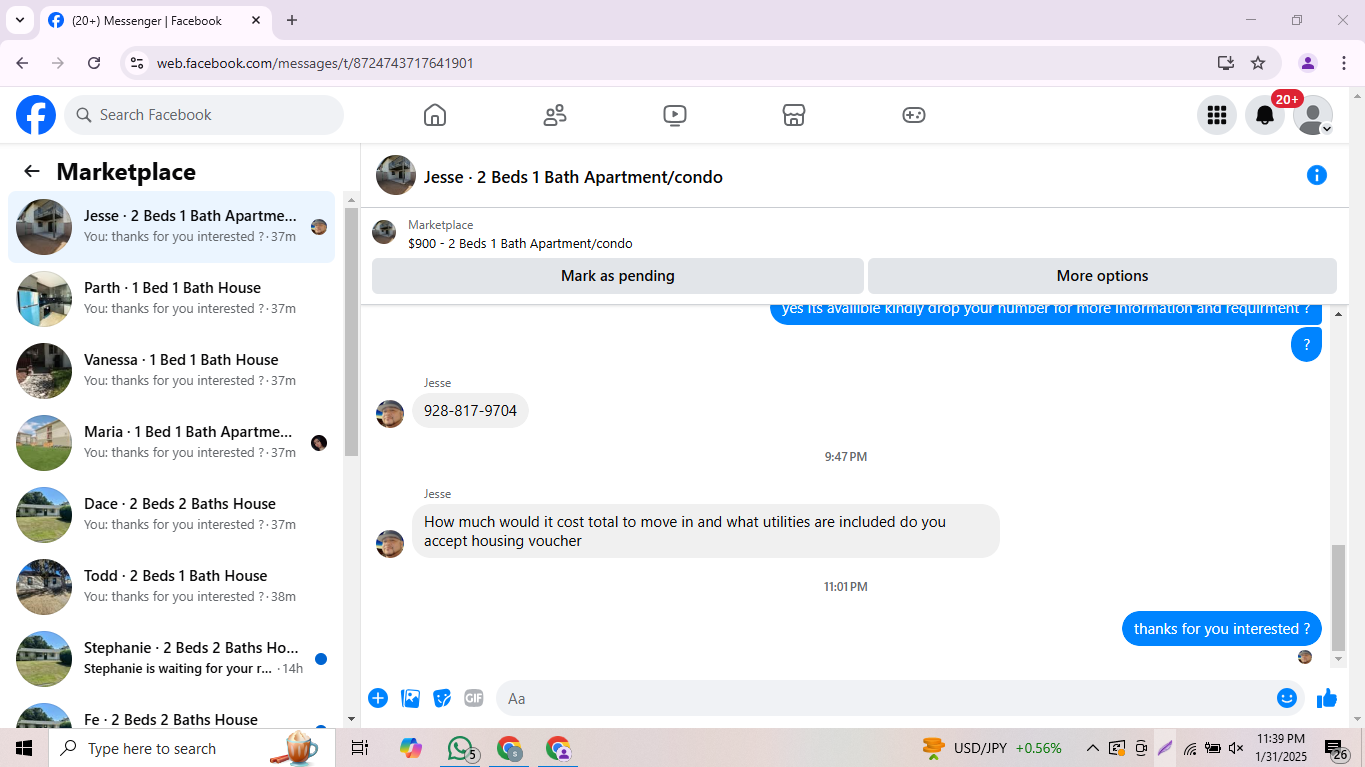Attach a photo using the image icon

(410, 698)
